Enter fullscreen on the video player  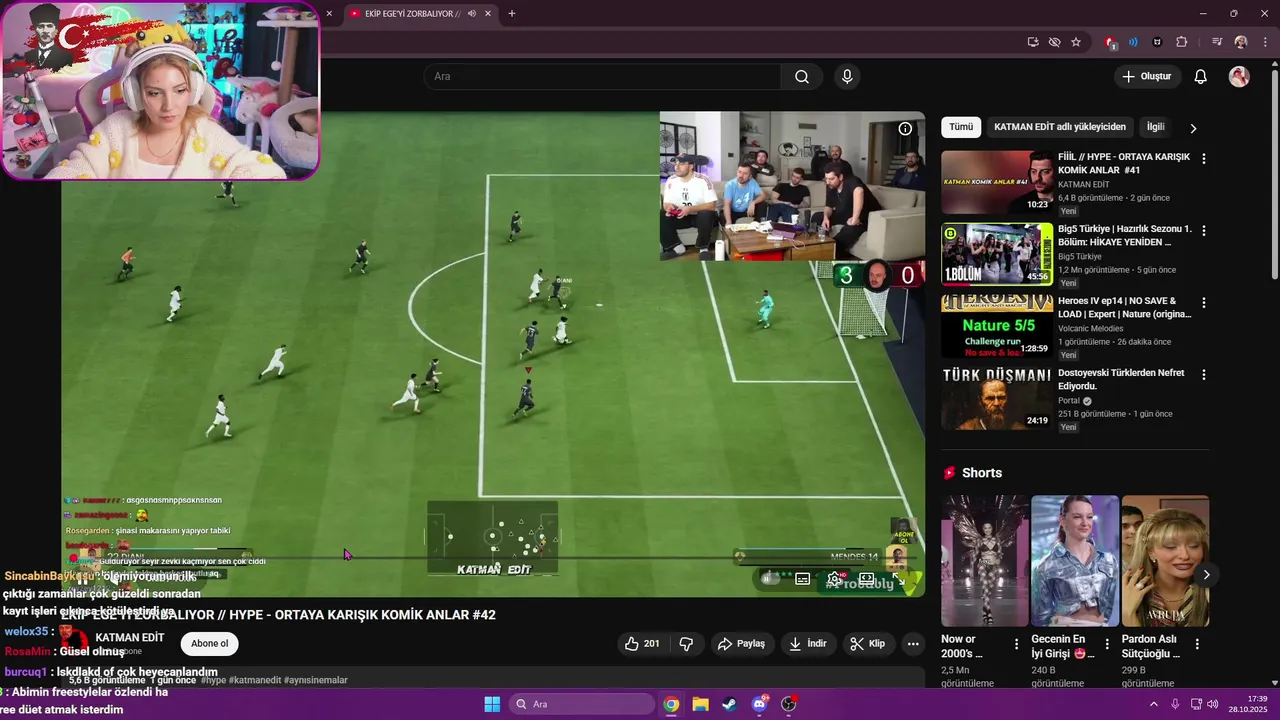pyautogui.click(x=898, y=578)
